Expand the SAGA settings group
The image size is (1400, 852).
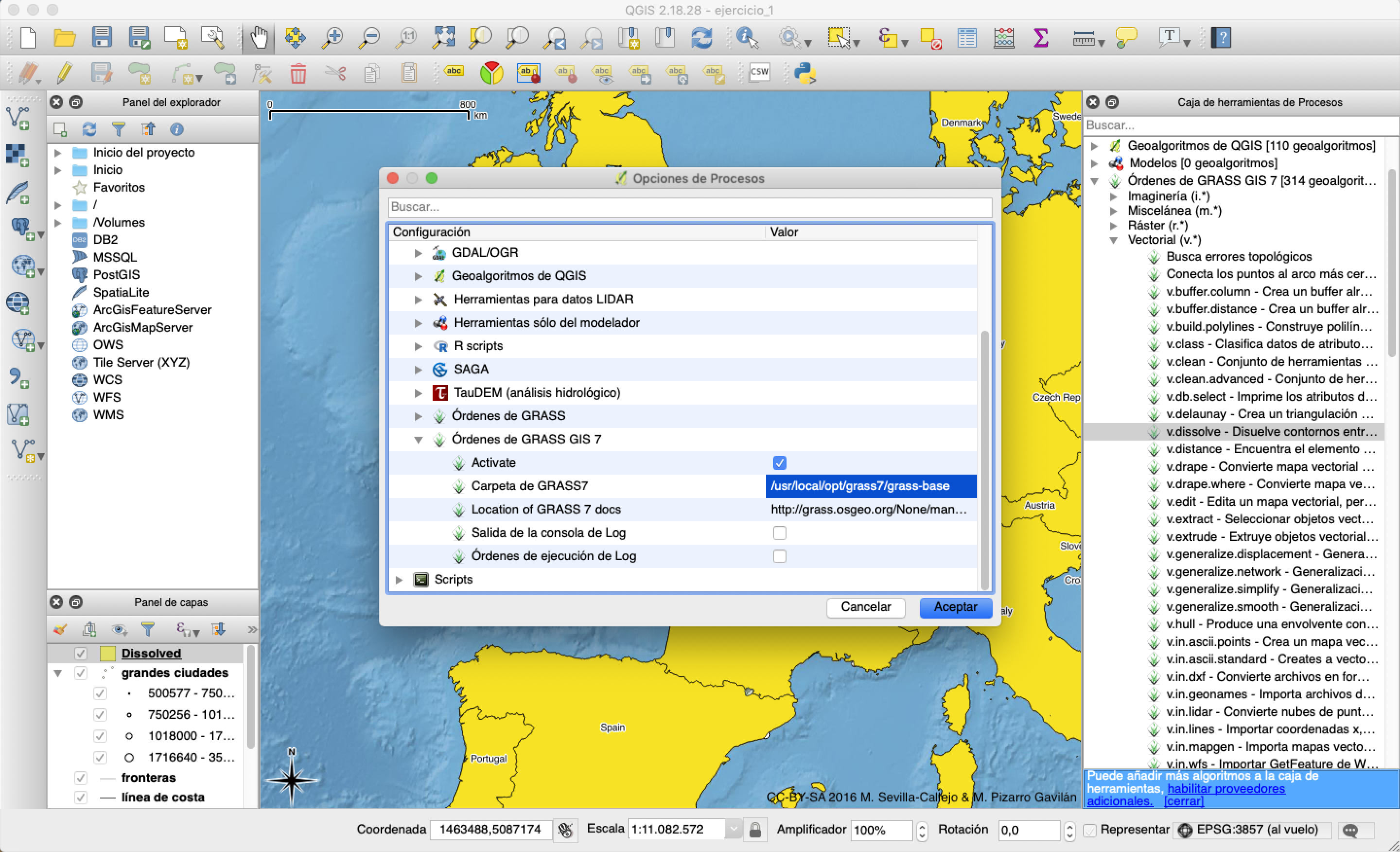tap(418, 370)
